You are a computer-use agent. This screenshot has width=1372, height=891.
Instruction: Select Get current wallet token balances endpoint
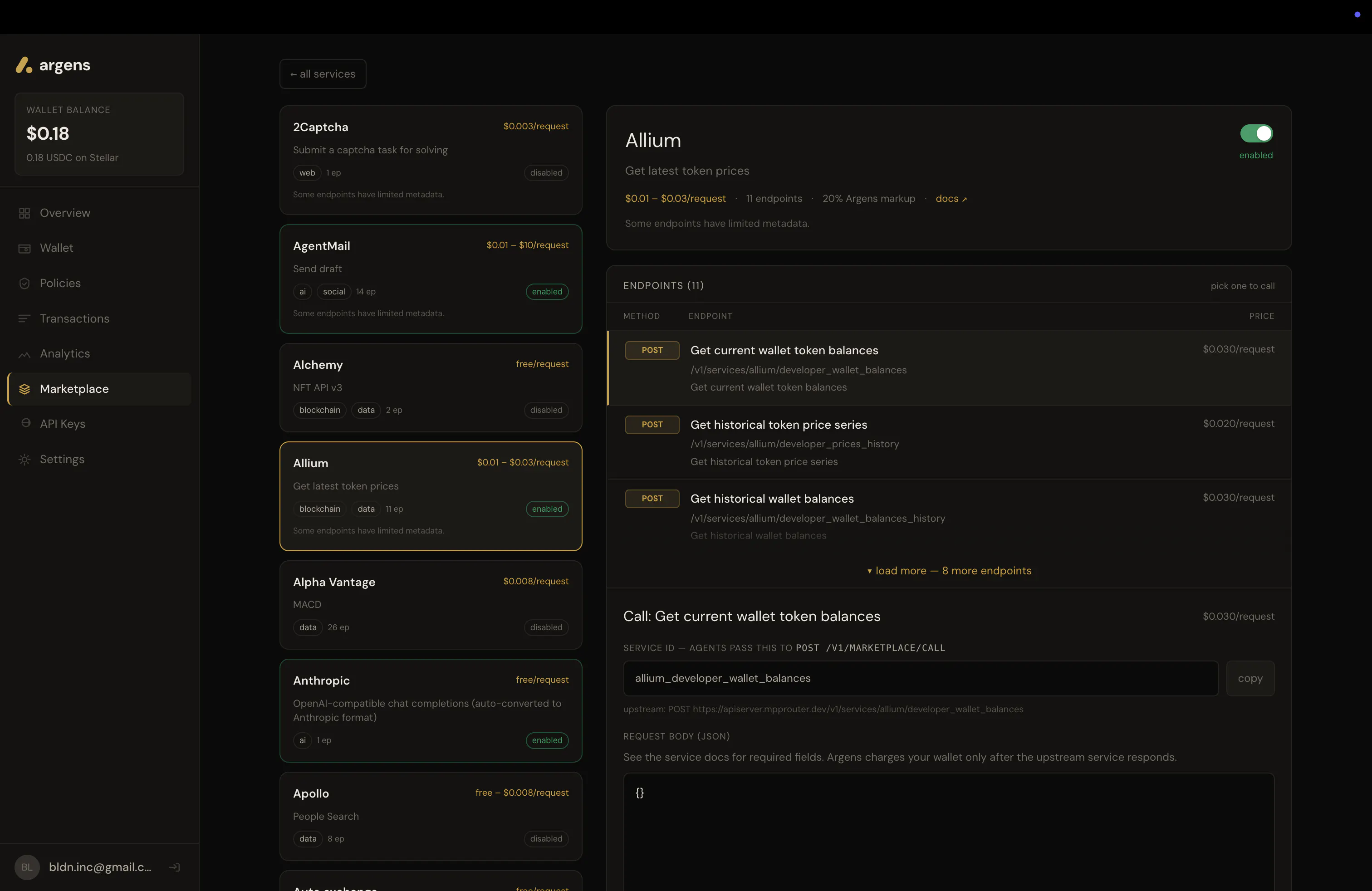click(x=949, y=367)
